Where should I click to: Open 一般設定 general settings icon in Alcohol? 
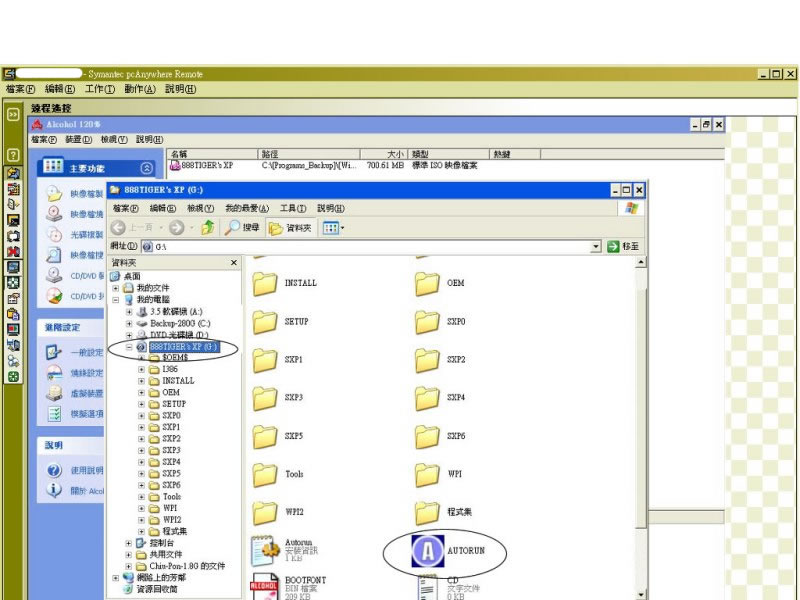coord(54,352)
